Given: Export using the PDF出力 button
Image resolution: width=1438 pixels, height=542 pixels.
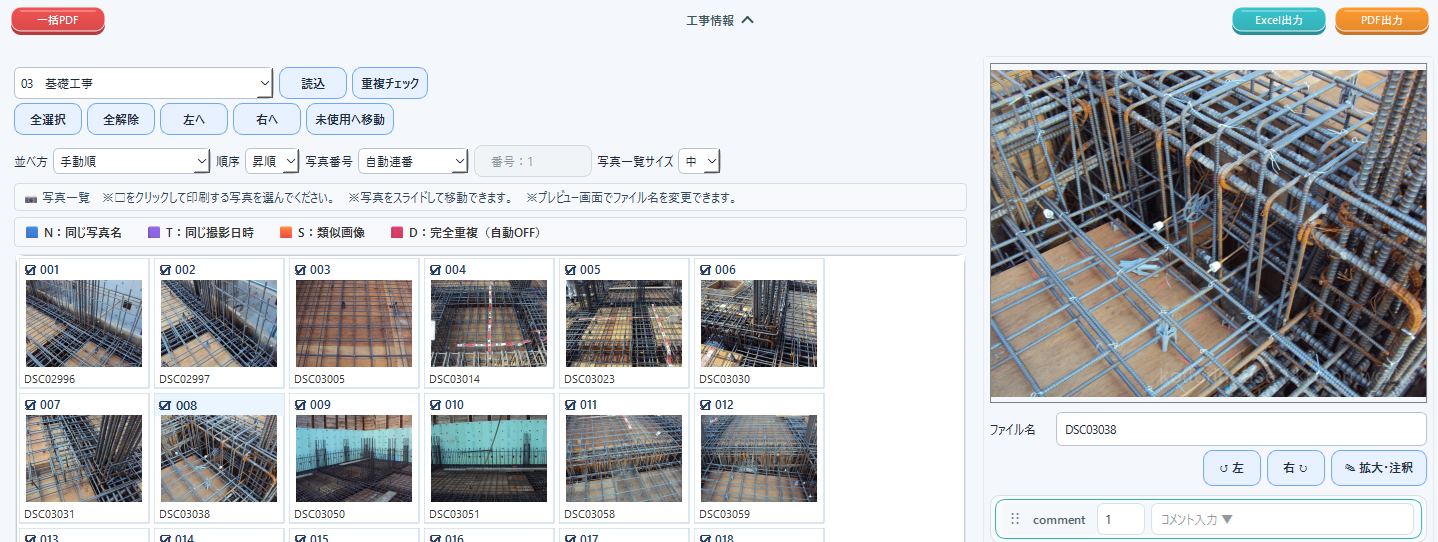Looking at the screenshot, I should 1381,20.
